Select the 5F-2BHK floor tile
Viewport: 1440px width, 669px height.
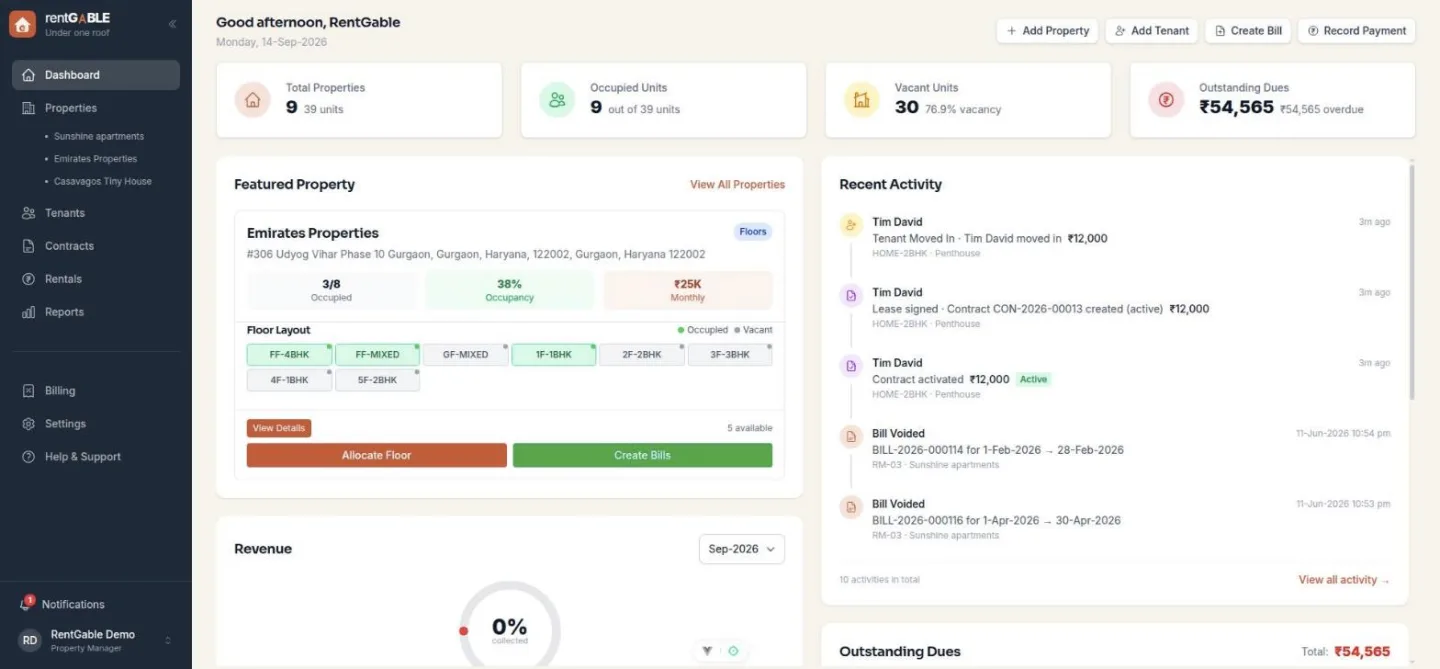[377, 380]
